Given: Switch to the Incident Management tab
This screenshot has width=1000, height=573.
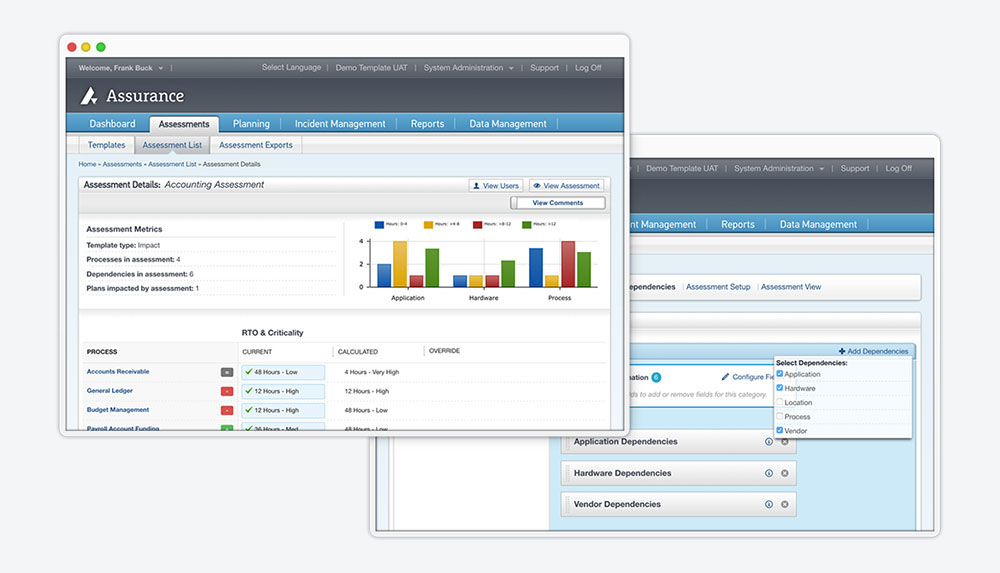Looking at the screenshot, I should click(340, 124).
